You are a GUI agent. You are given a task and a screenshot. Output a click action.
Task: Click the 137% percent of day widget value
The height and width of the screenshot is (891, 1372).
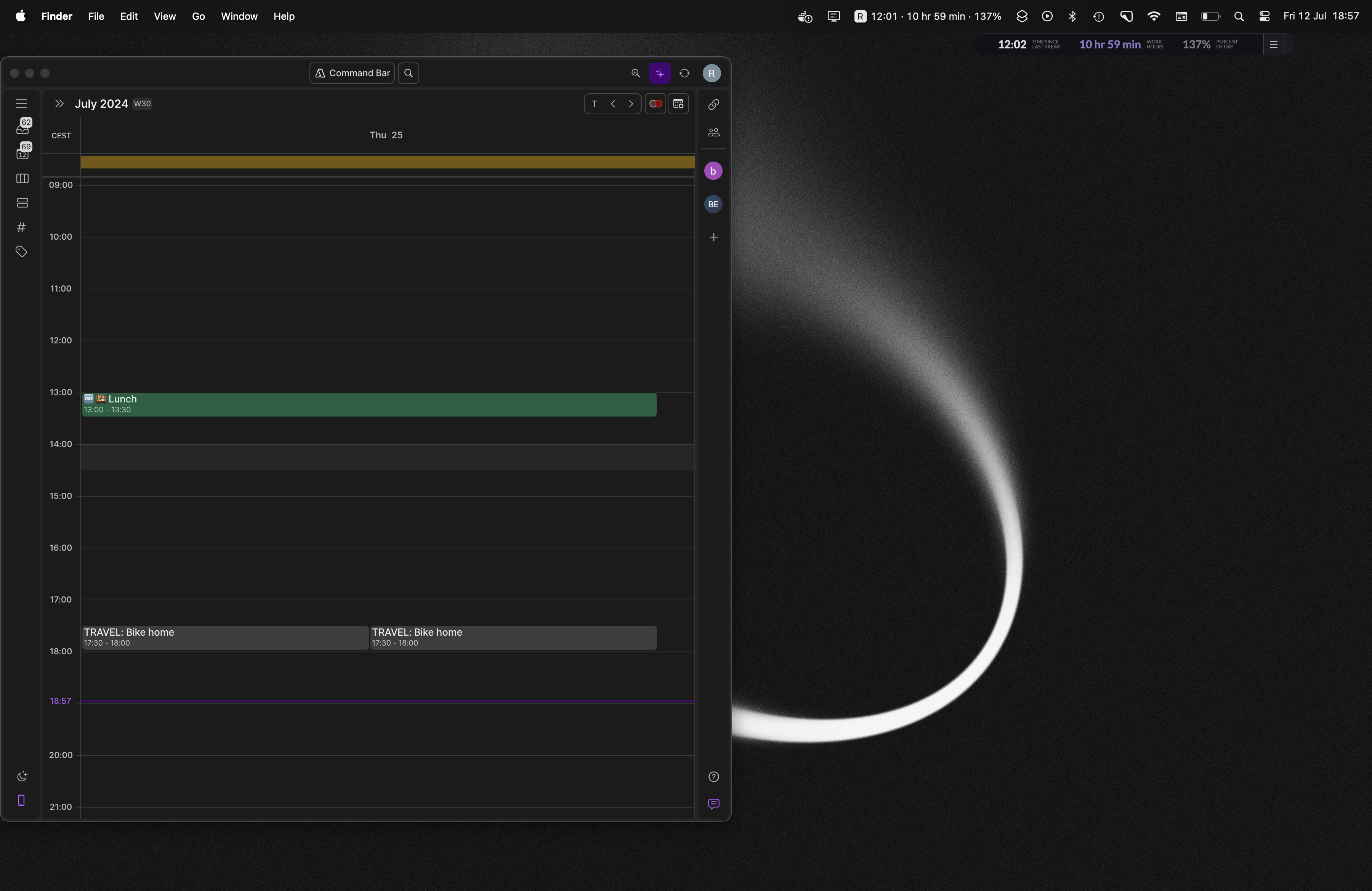point(1196,44)
